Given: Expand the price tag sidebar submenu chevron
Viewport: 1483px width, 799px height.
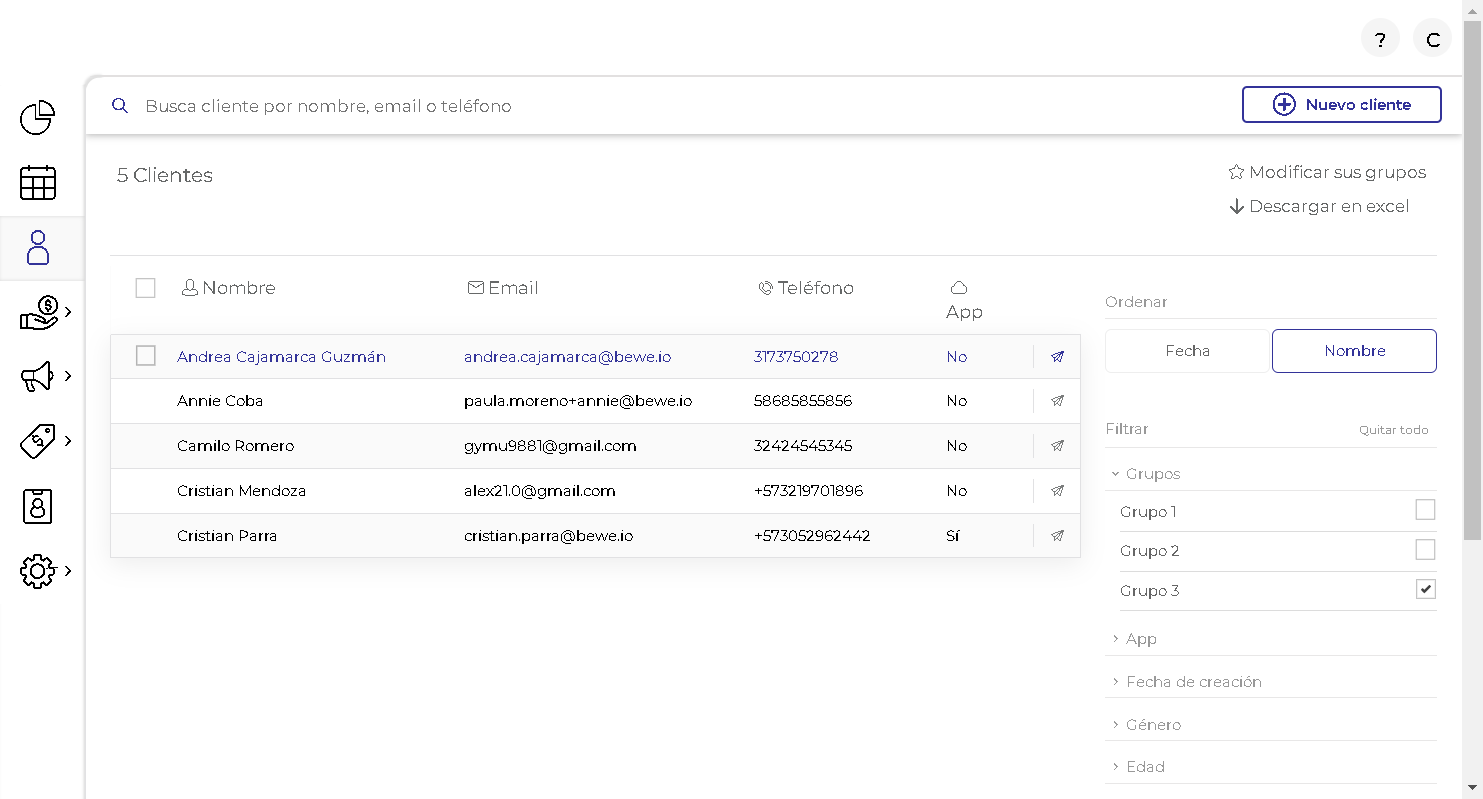Looking at the screenshot, I should pyautogui.click(x=68, y=440).
